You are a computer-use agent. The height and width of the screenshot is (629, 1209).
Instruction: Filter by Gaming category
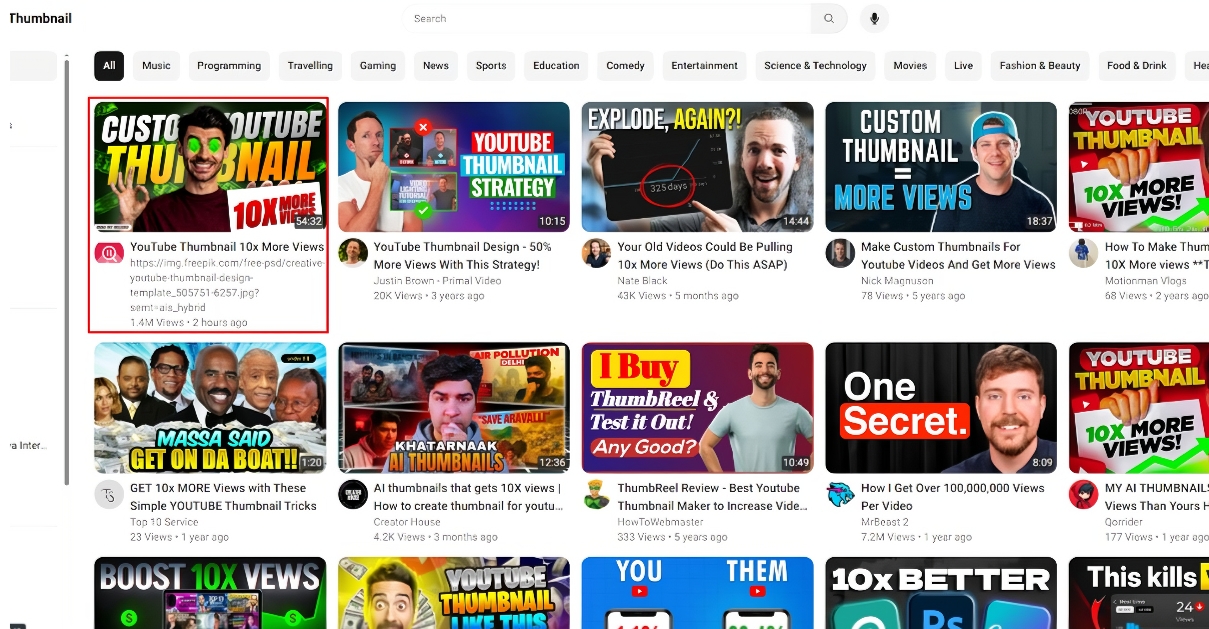(378, 66)
